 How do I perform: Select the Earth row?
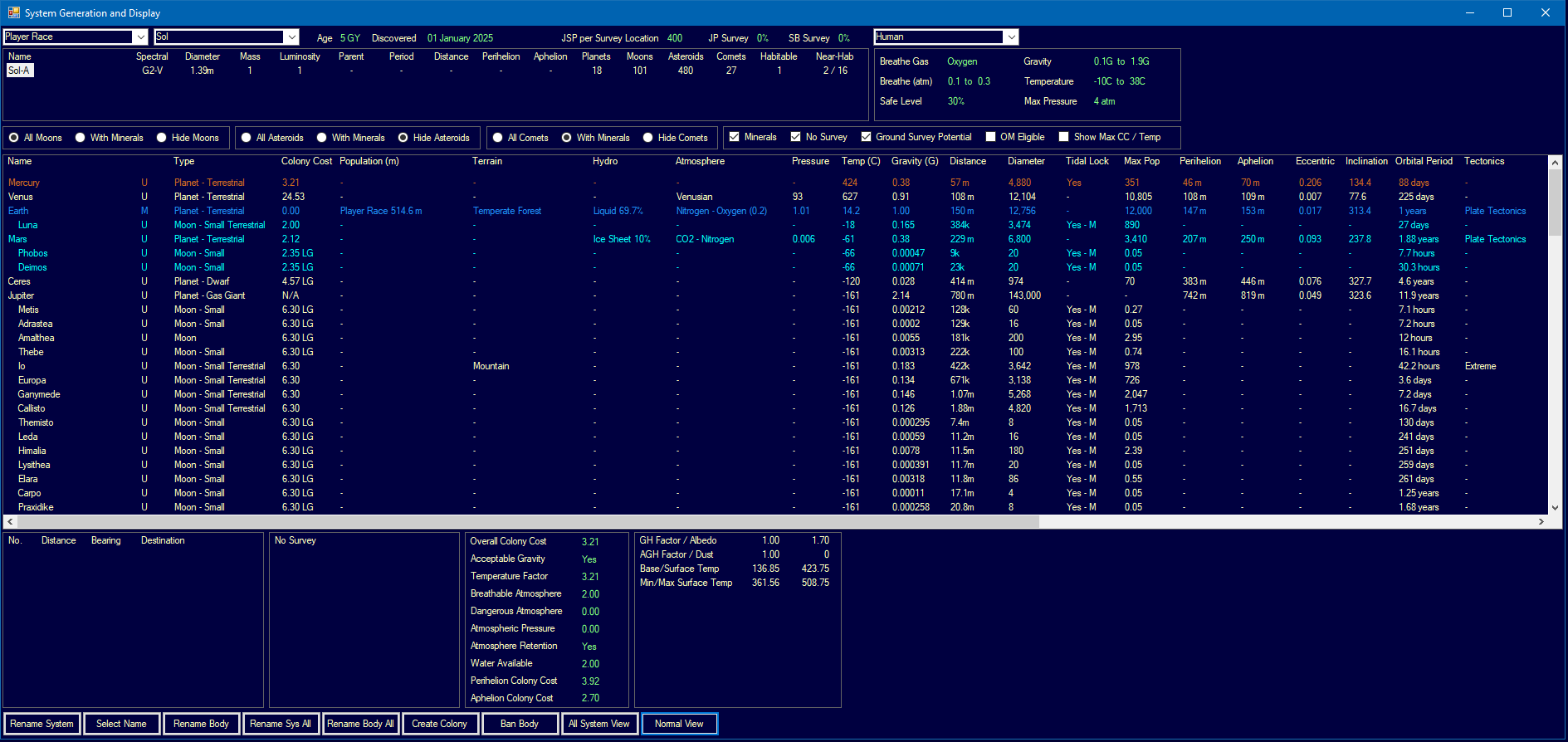coord(776,211)
